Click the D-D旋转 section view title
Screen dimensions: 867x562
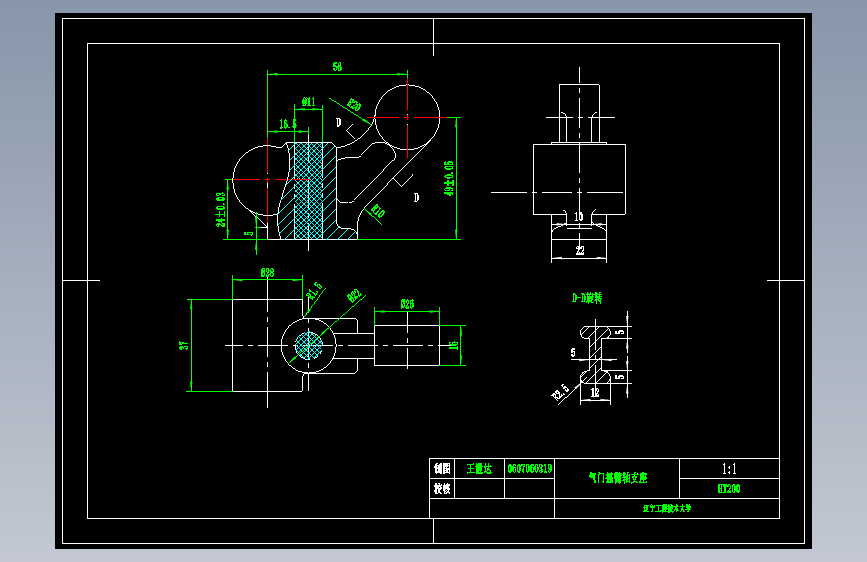tap(587, 298)
